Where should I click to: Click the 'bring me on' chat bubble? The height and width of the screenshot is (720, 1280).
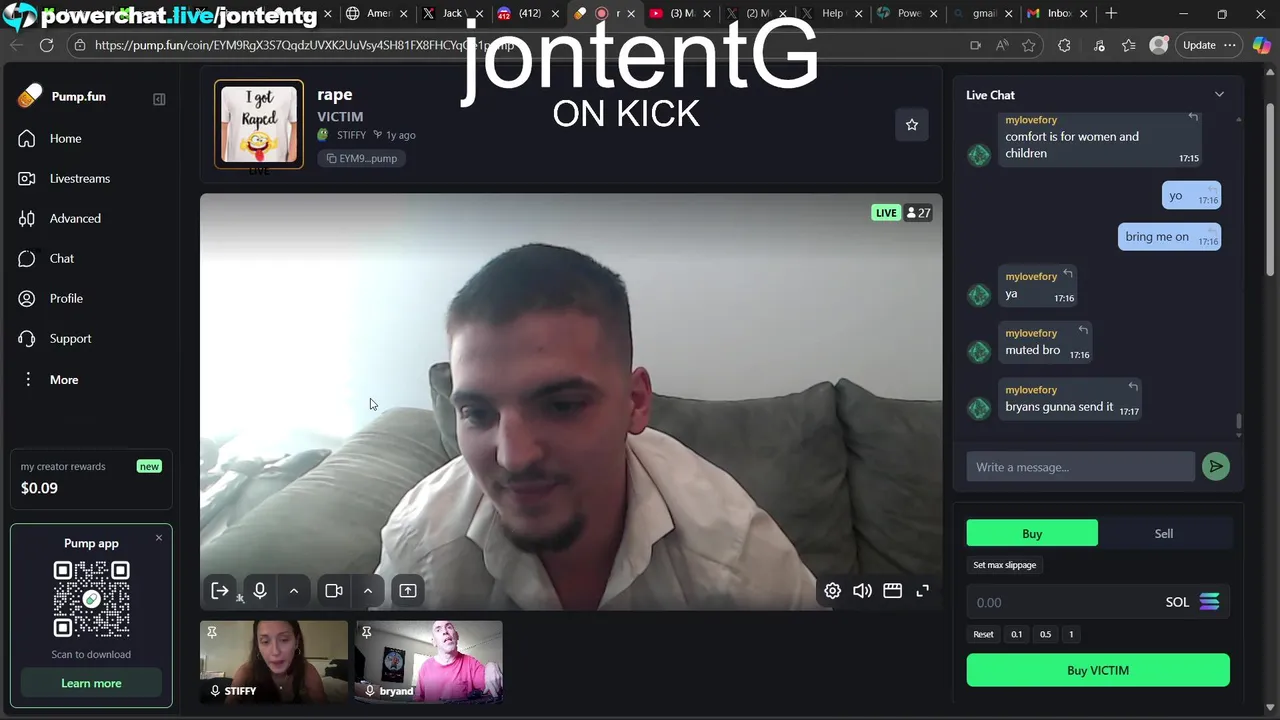[1169, 237]
